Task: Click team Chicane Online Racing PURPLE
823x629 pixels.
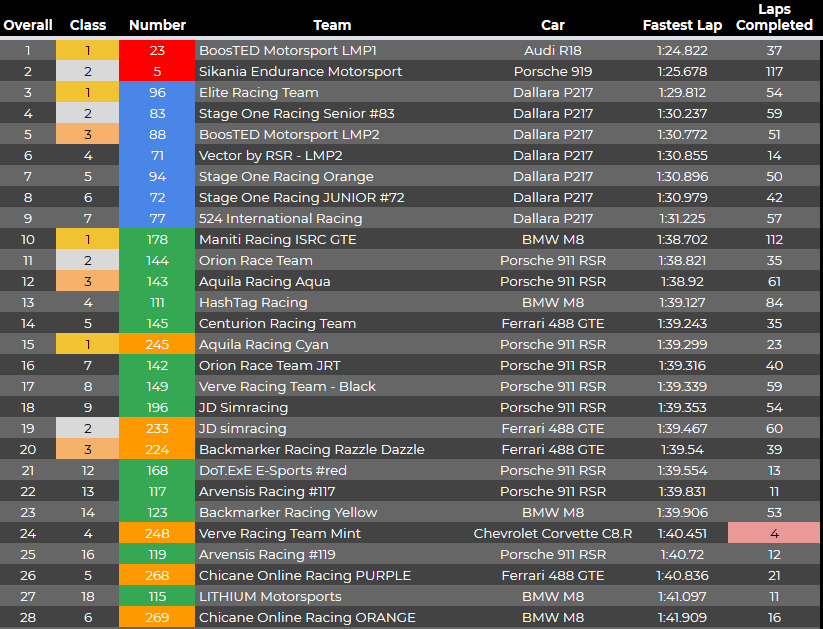Action: pos(304,575)
